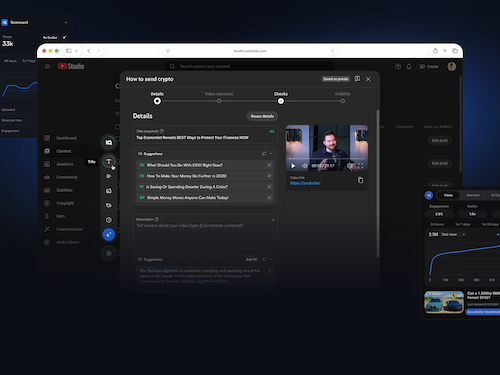The image size is (500, 375).
Task: Select the Title tool icon
Action: pyautogui.click(x=109, y=162)
